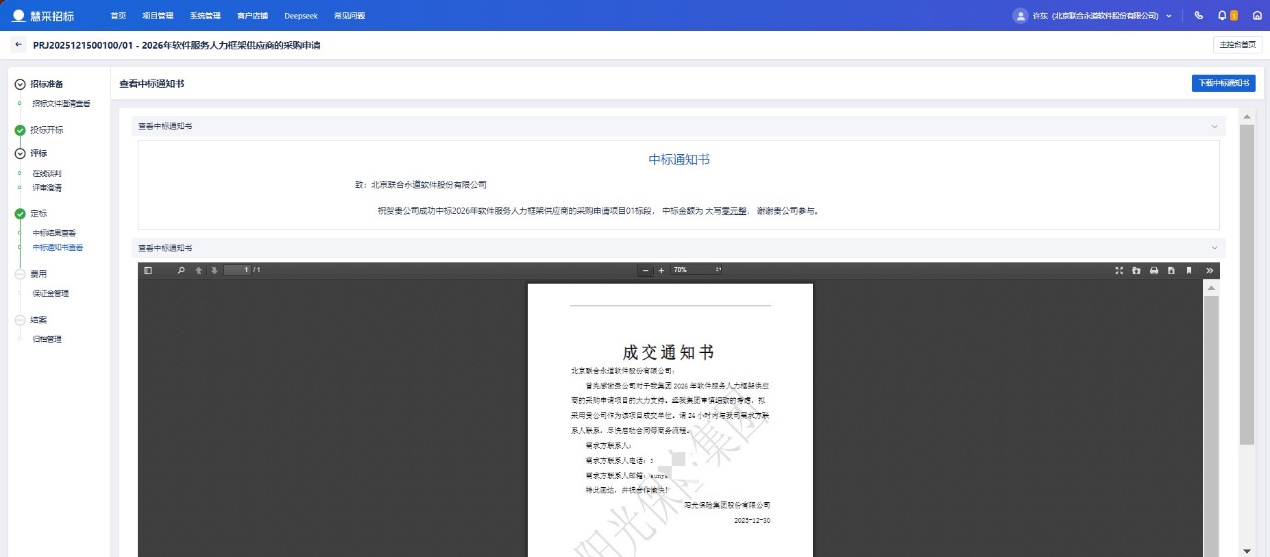Click the 下载中标通知书 button
The height and width of the screenshot is (557, 1270).
1223,83
